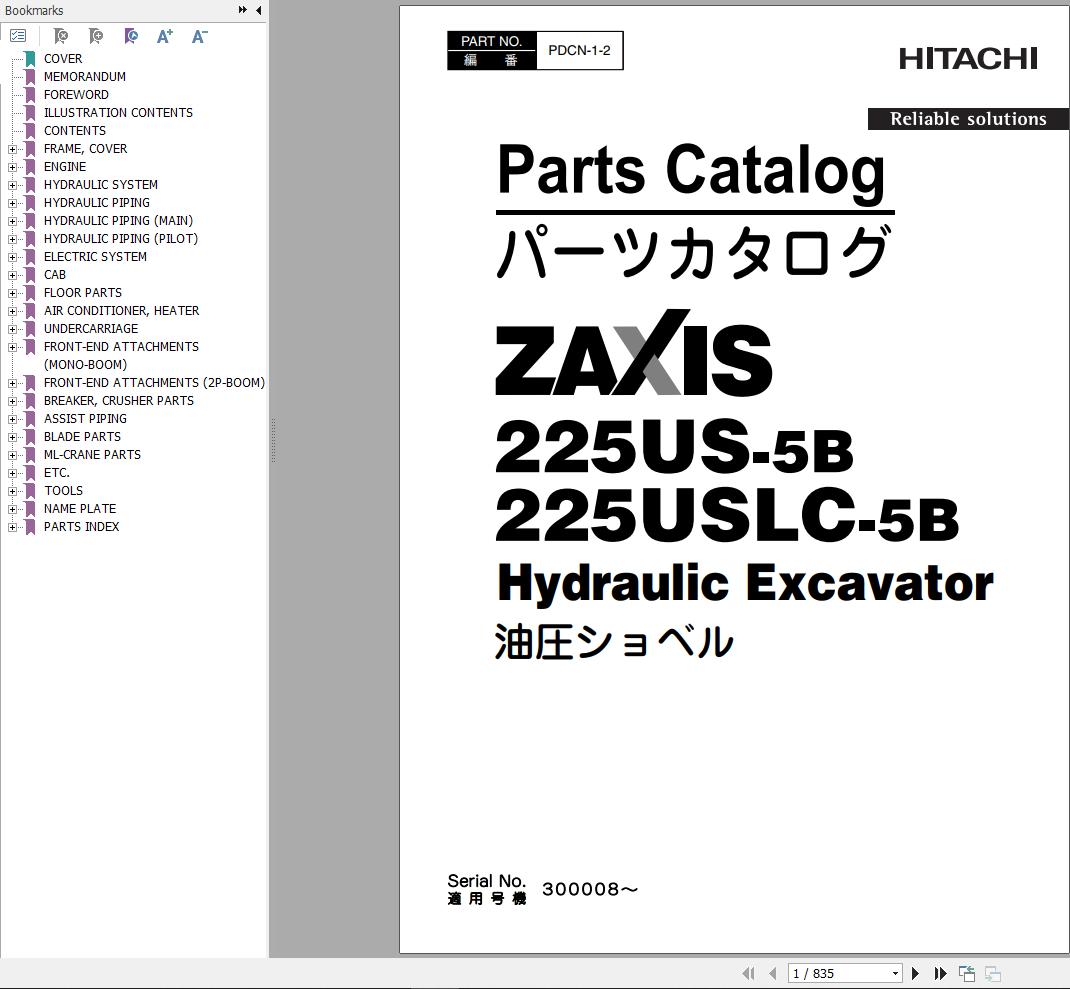Open the COVER bookmark
The height and width of the screenshot is (989, 1070).
click(63, 58)
